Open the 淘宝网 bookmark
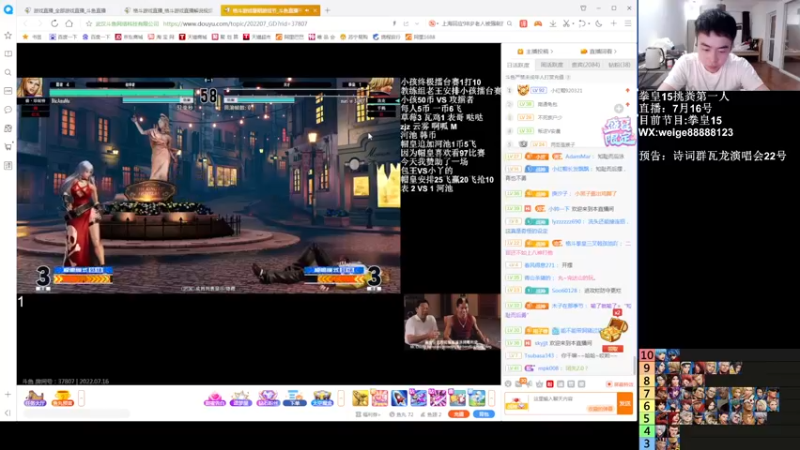This screenshot has width=800, height=450. [161, 37]
